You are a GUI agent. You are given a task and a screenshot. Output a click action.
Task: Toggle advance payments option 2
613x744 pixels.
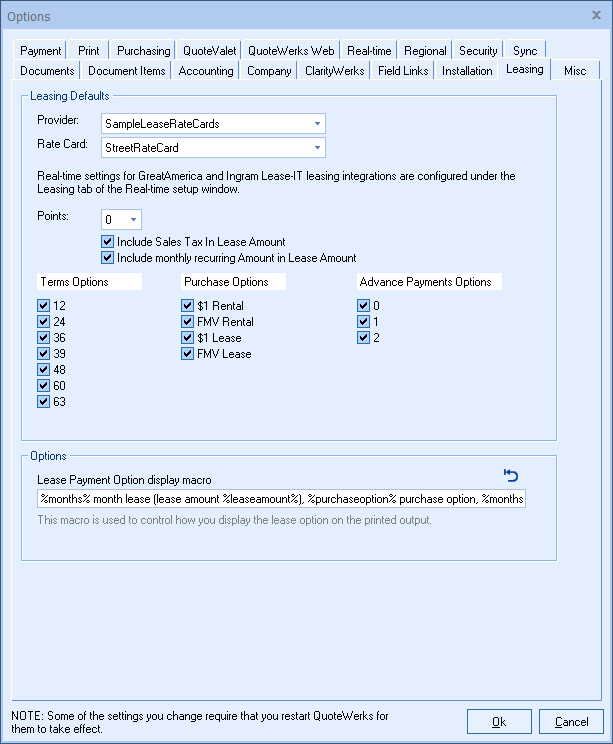click(364, 338)
